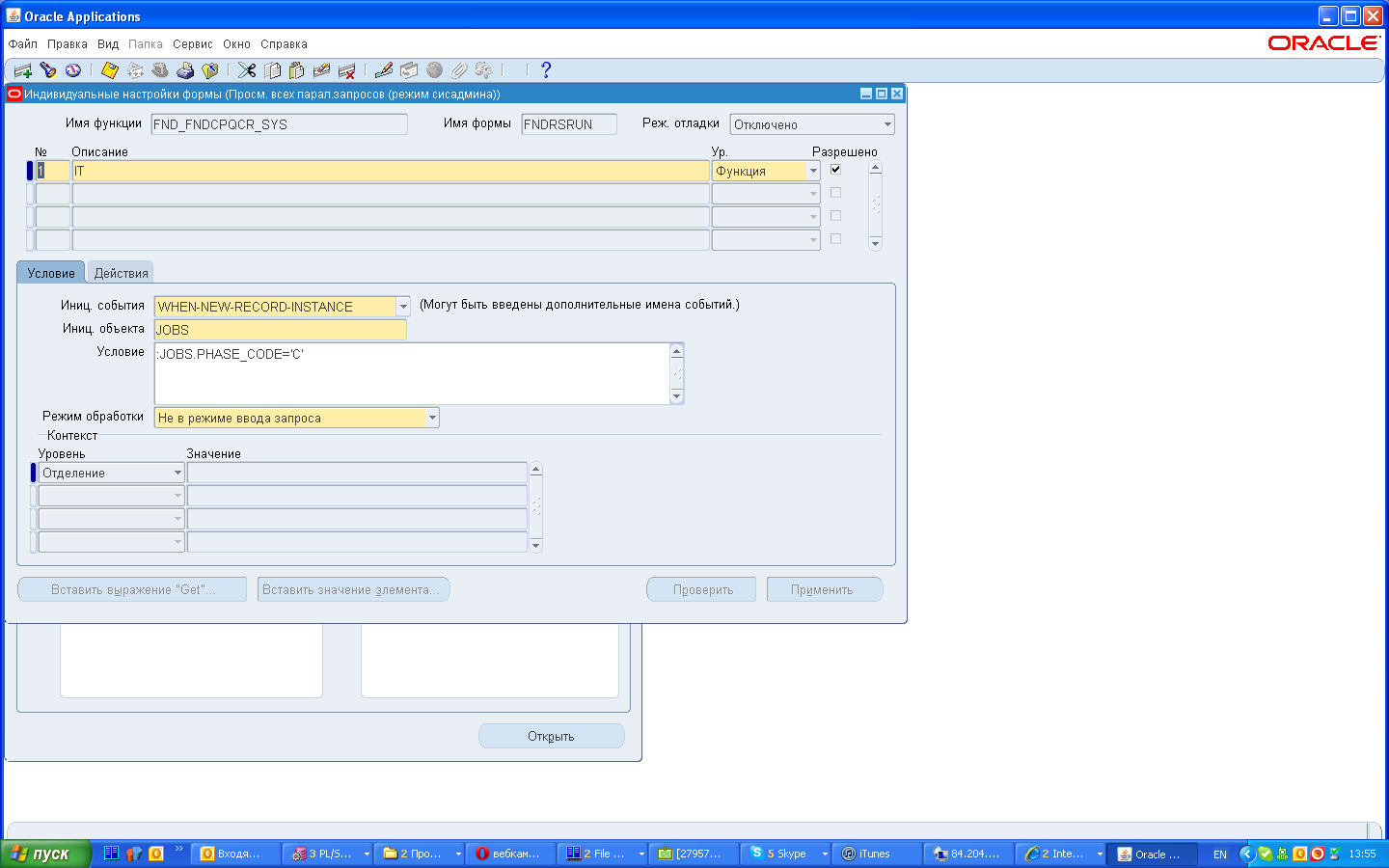Viewport: 1389px width, 868px height.
Task: Open the fourth Уровень context dropdown
Action: click(177, 542)
